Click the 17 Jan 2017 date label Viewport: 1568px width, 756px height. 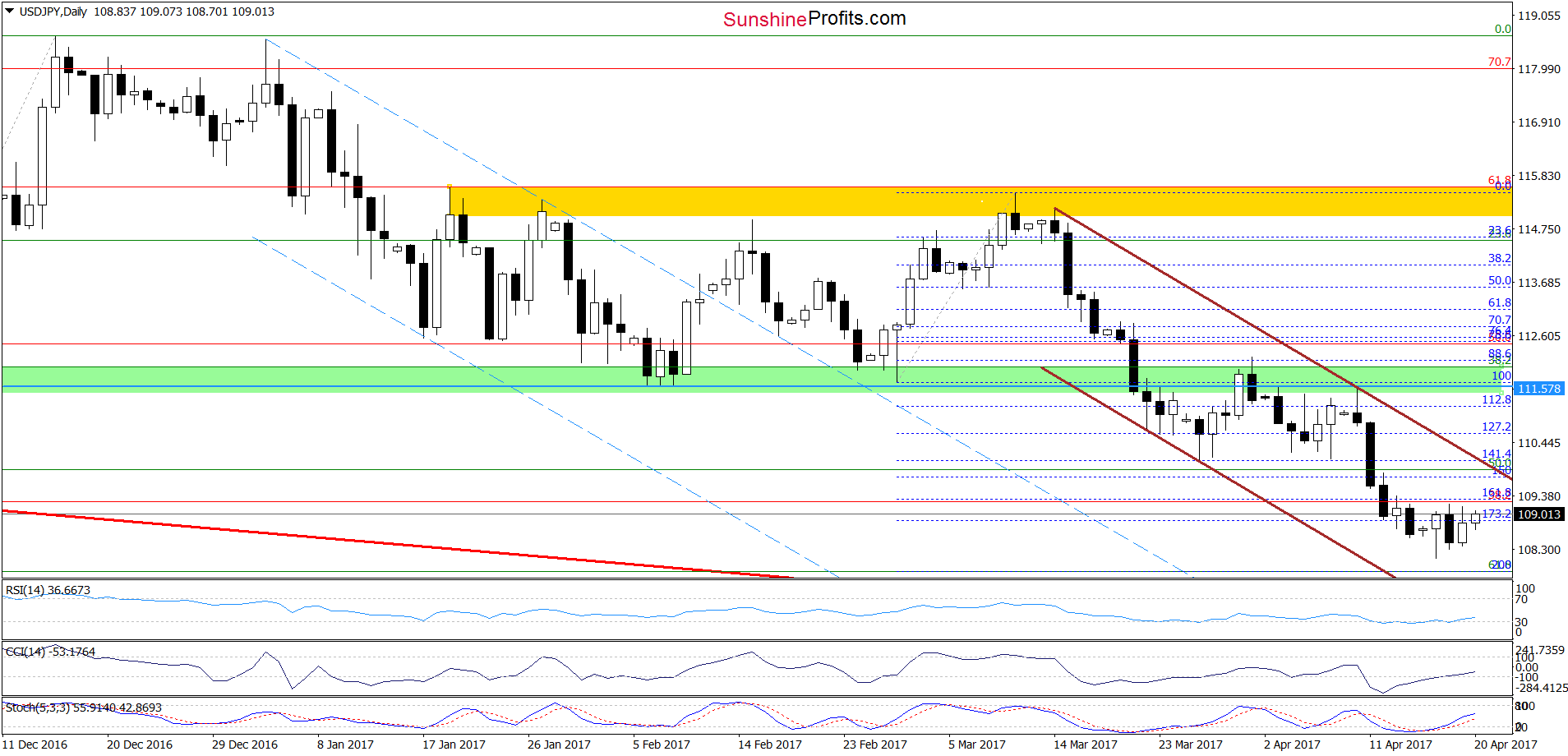[454, 744]
